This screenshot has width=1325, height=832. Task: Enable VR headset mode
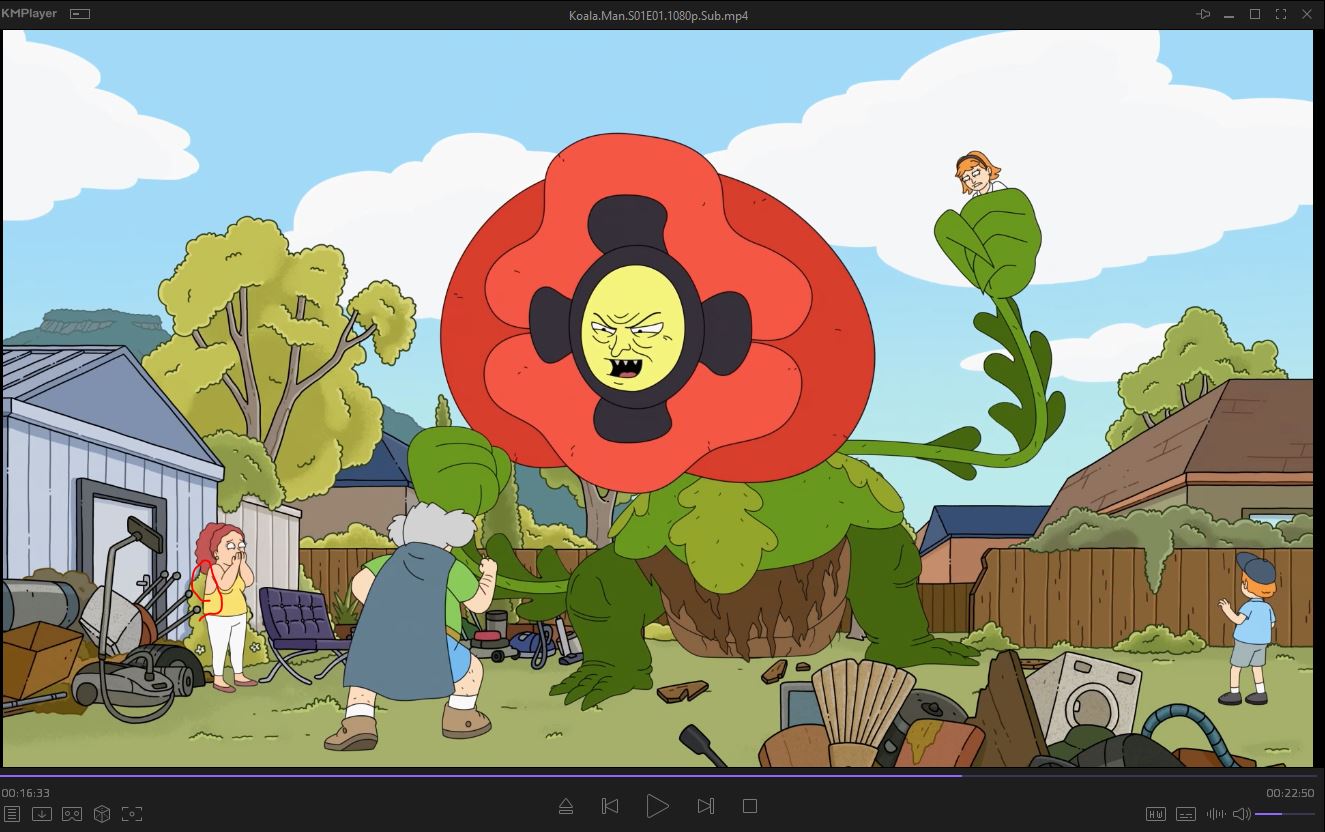point(72,814)
